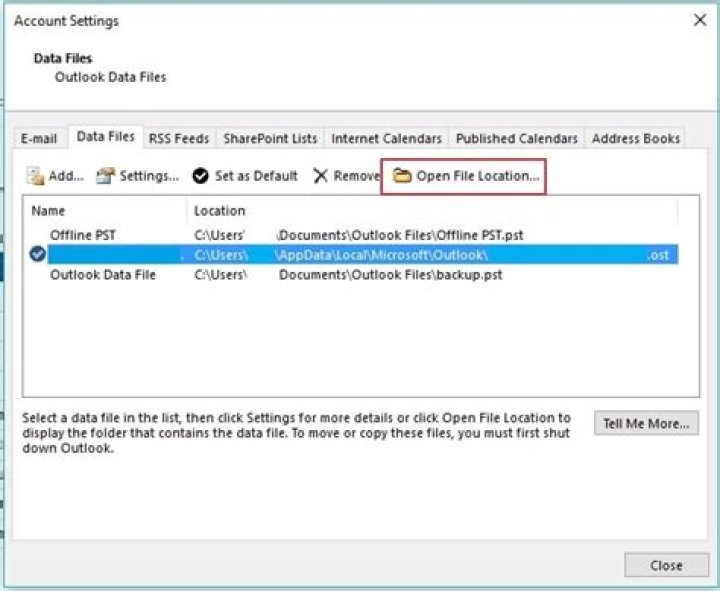The width and height of the screenshot is (720, 591).
Task: Select the Offline PST data file row
Action: coord(363,235)
